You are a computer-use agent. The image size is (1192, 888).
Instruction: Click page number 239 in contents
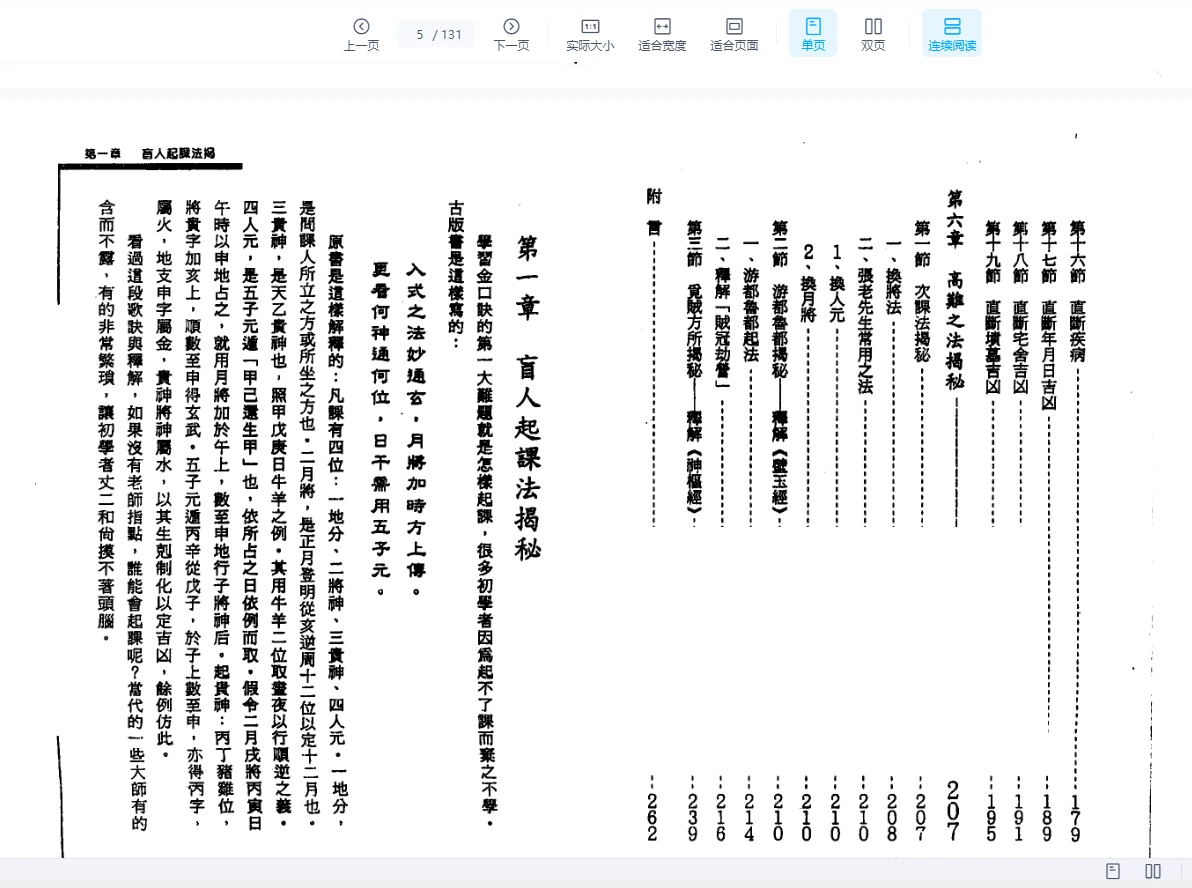point(693,817)
